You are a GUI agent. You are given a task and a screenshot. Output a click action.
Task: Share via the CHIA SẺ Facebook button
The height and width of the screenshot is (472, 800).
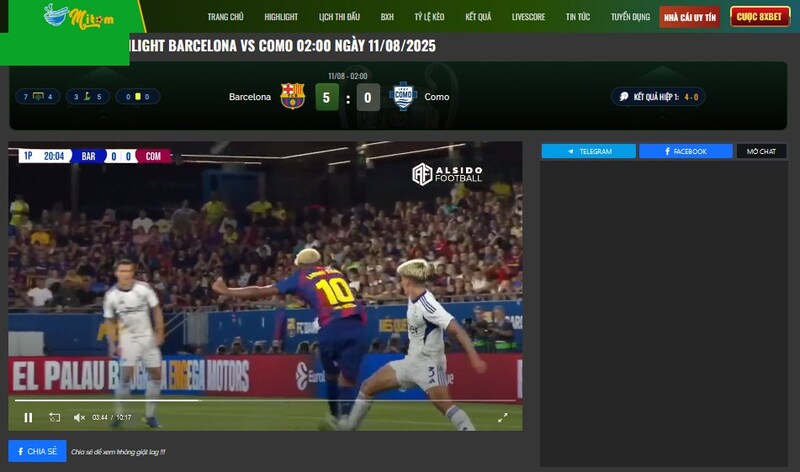point(37,451)
